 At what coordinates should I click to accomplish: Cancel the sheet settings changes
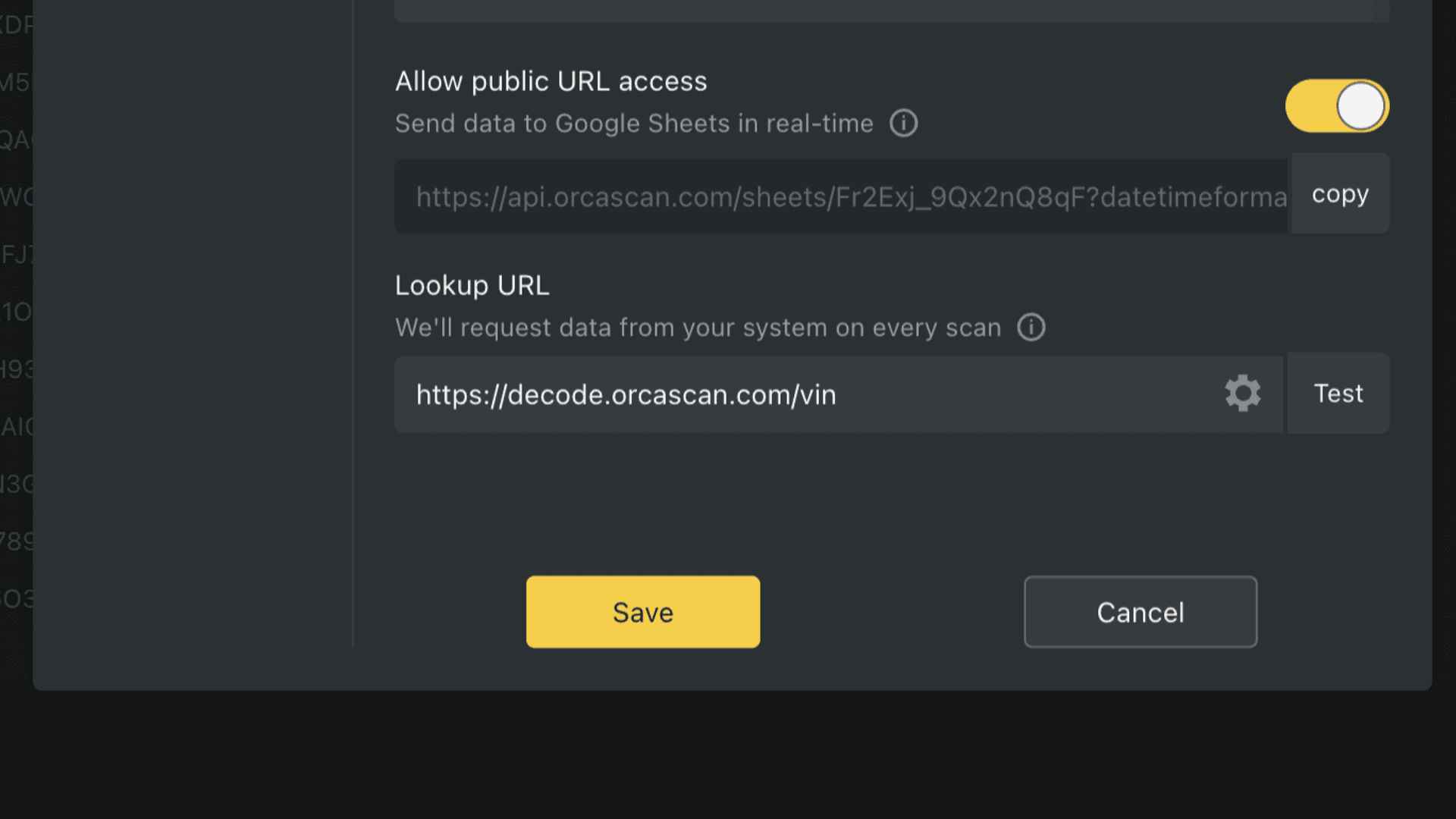[x=1140, y=611]
